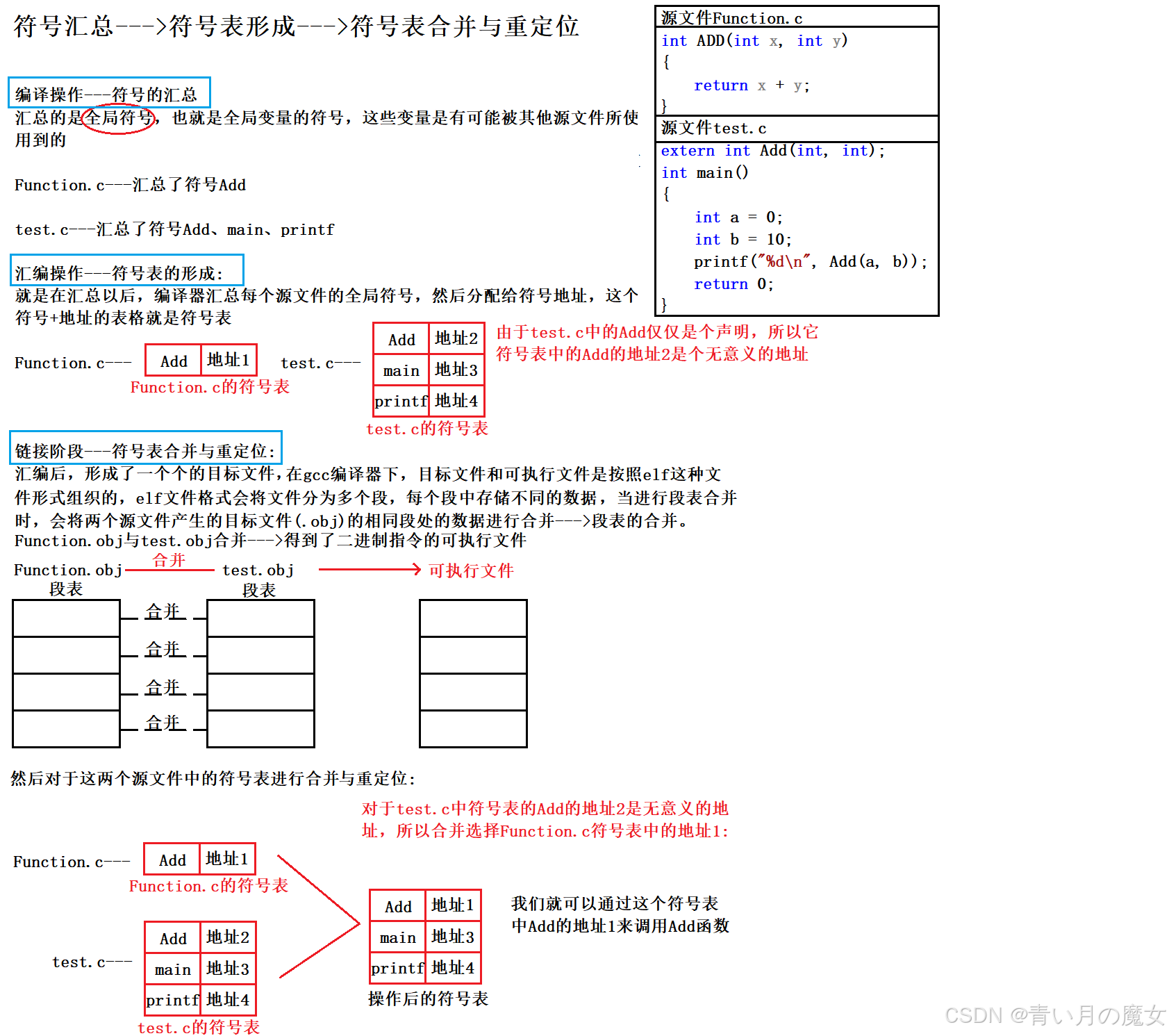Select the red line "址，所以合并选择Function.c符号表中的地址1:"

tap(545, 831)
